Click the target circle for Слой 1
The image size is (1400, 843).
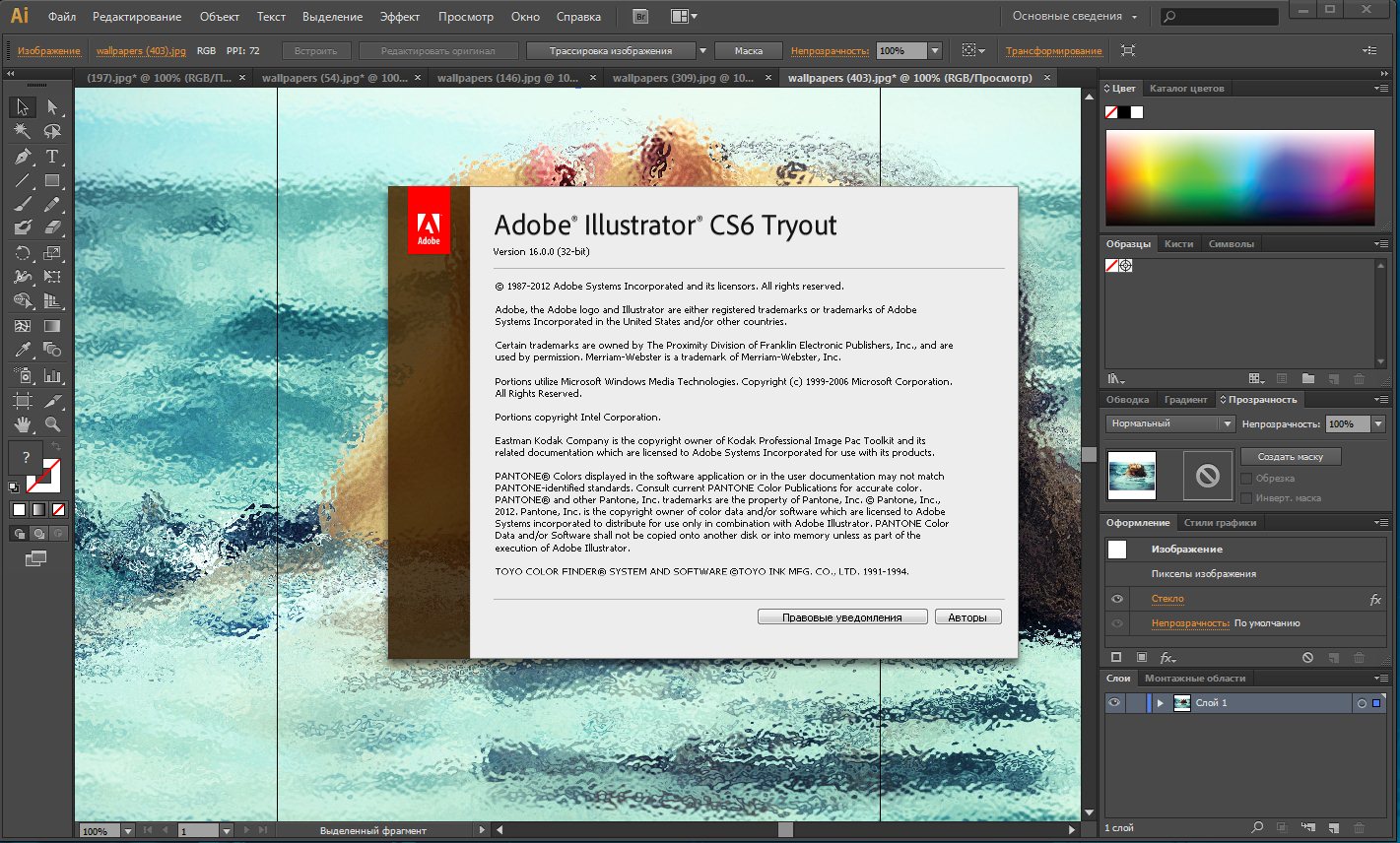[x=1362, y=703]
